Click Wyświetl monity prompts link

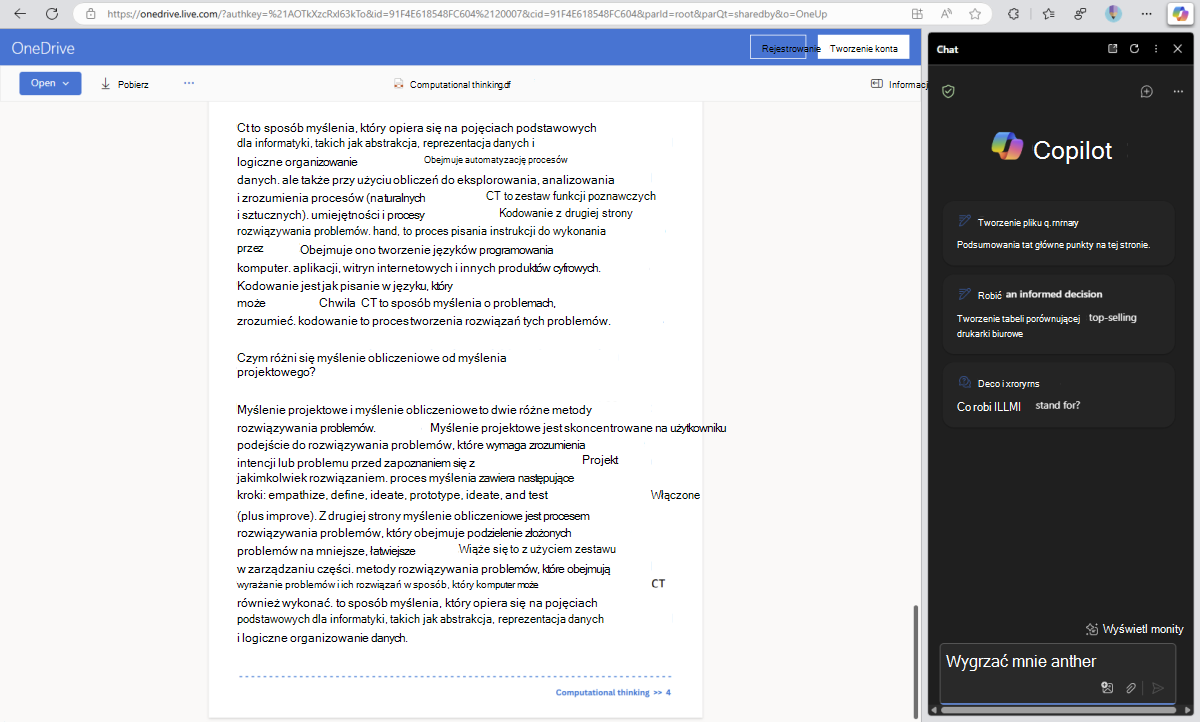point(1134,629)
